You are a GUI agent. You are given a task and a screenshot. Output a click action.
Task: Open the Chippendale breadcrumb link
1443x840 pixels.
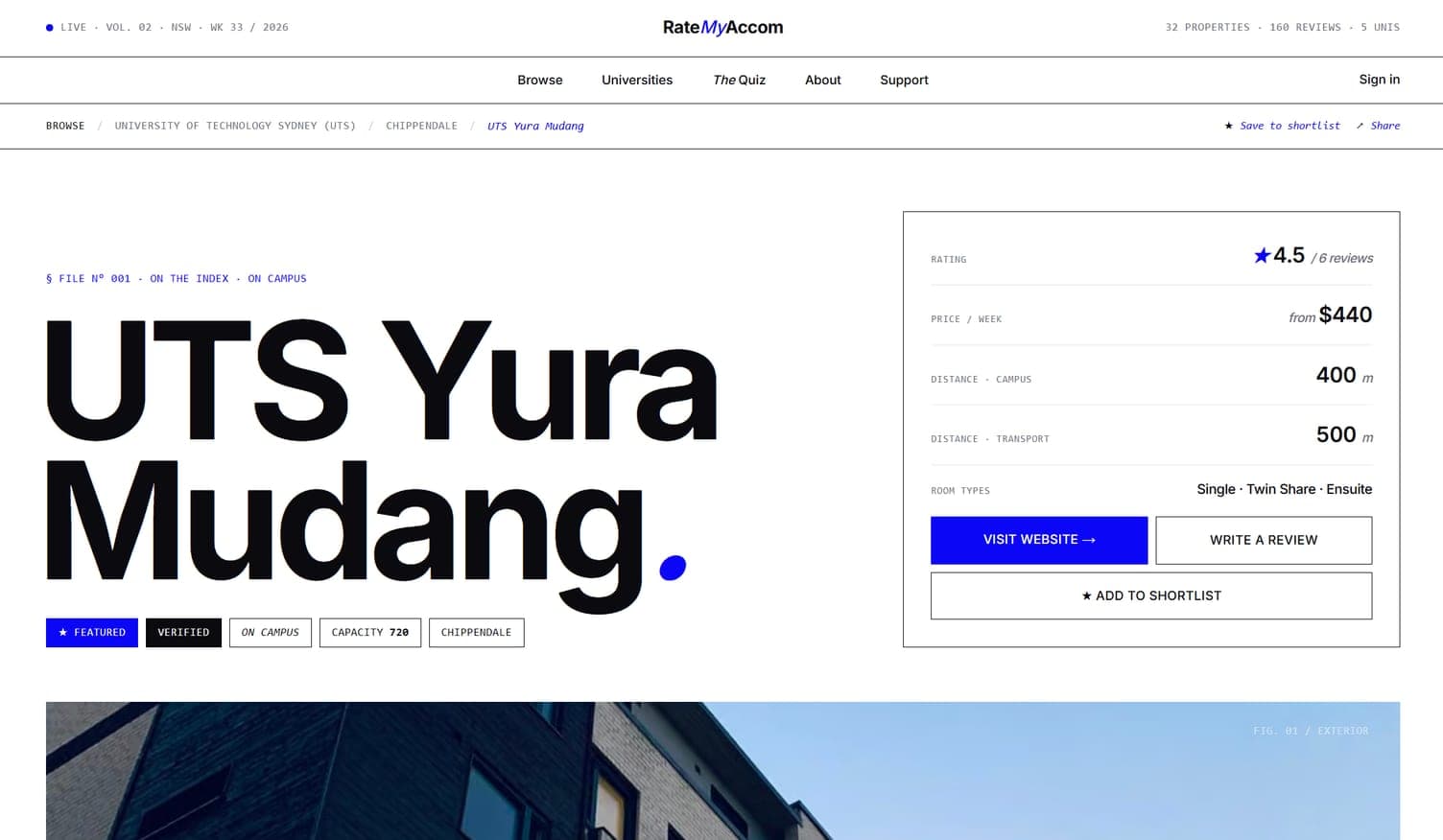pos(421,126)
